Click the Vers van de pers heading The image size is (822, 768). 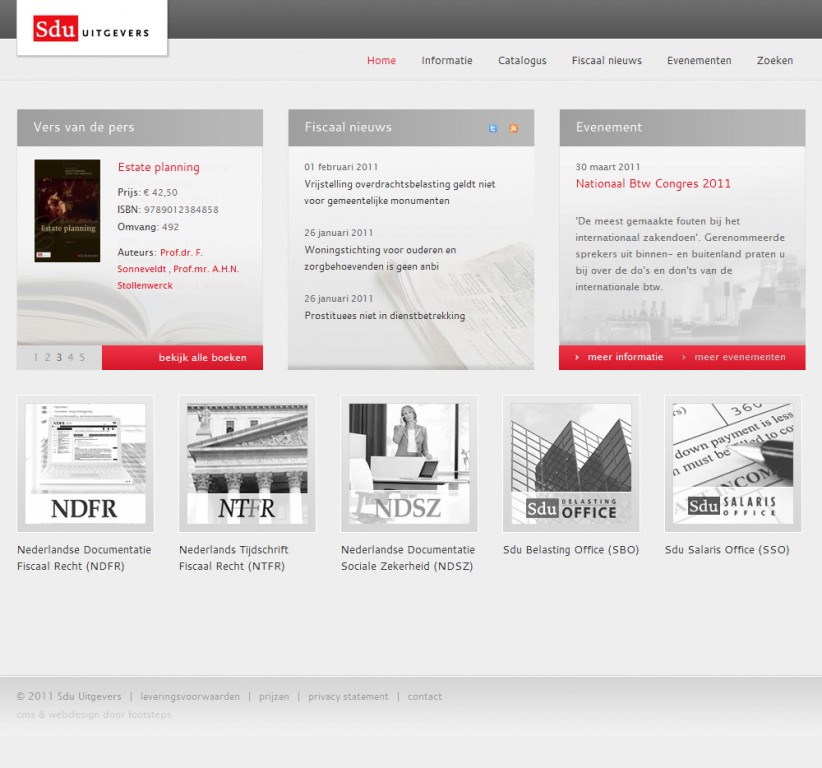pos(84,127)
